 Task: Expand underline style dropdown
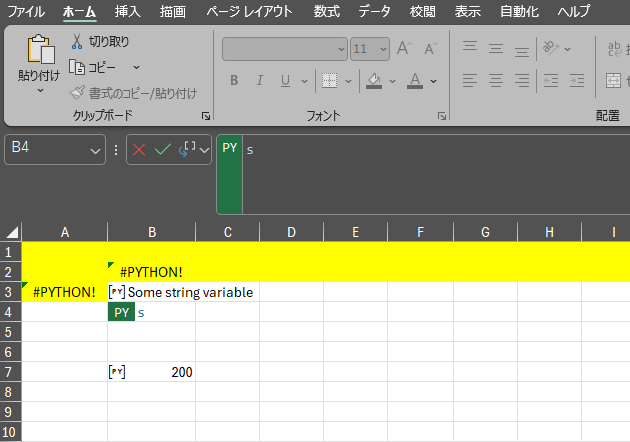(x=305, y=81)
